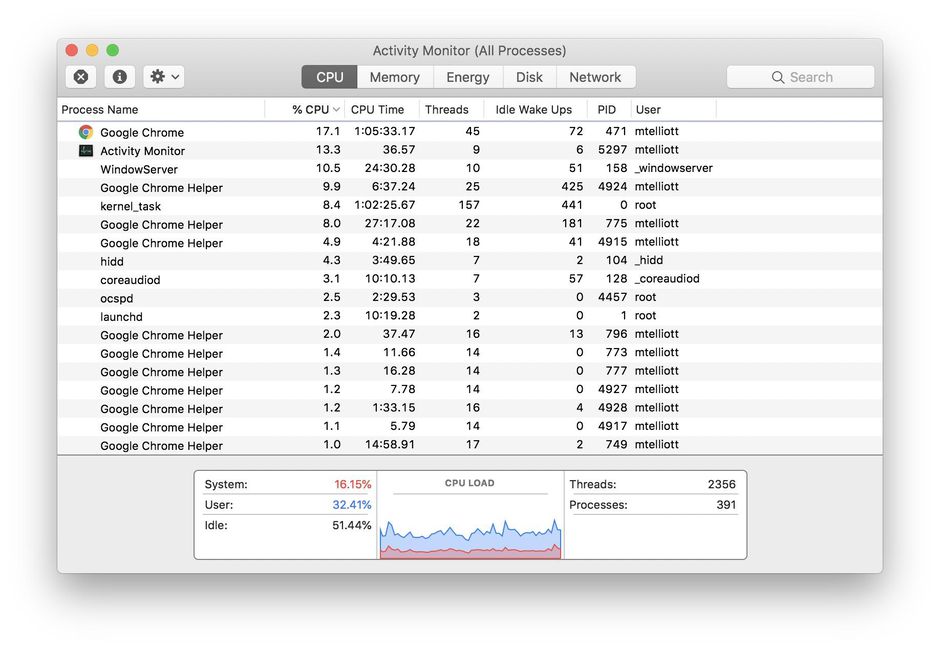Select the Google Chrome app icon
The width and height of the screenshot is (940, 649).
tap(86, 132)
